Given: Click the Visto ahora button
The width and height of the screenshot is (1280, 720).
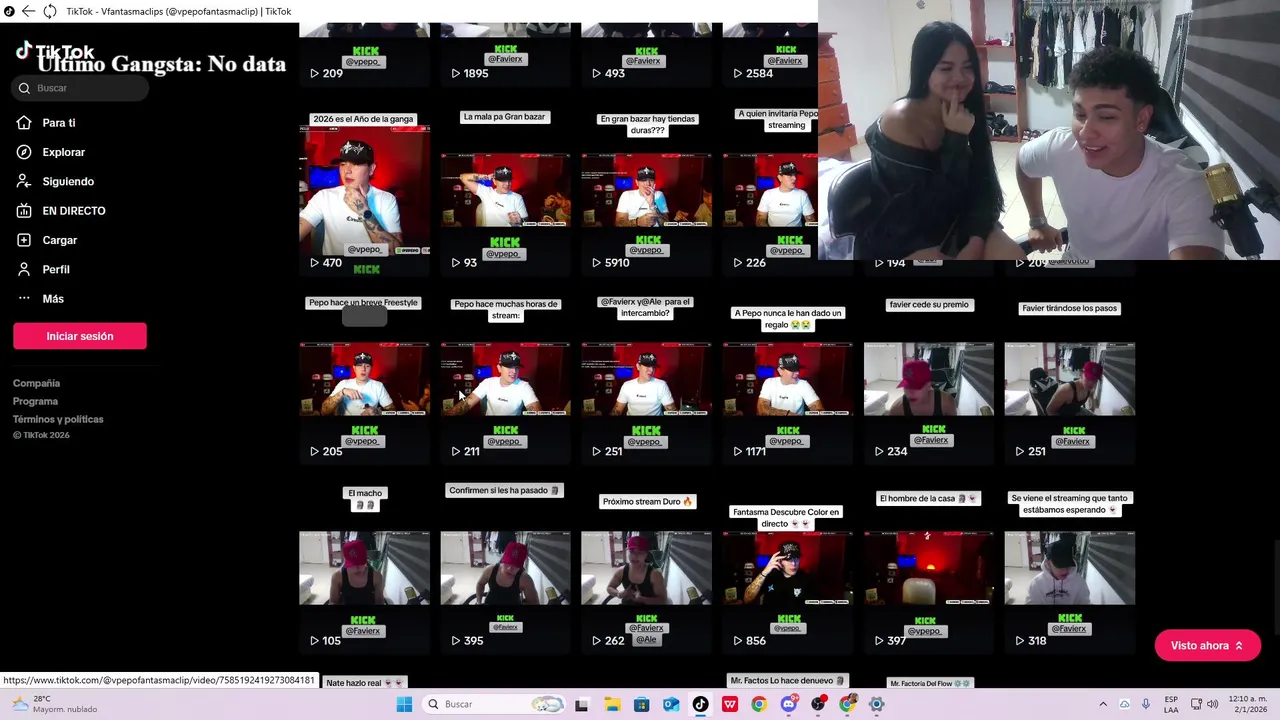Looking at the screenshot, I should pyautogui.click(x=1207, y=645).
